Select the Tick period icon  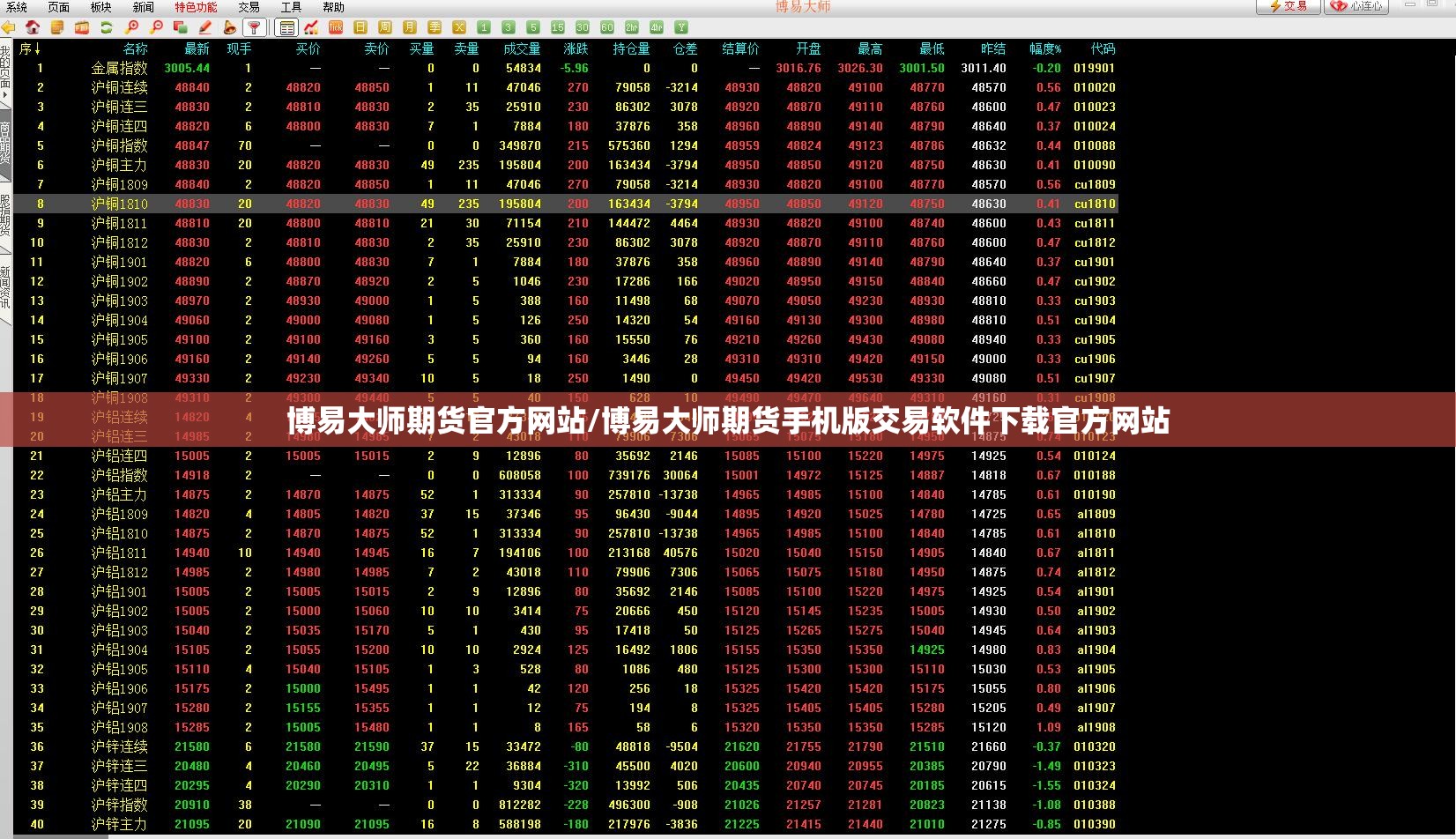click(x=336, y=27)
